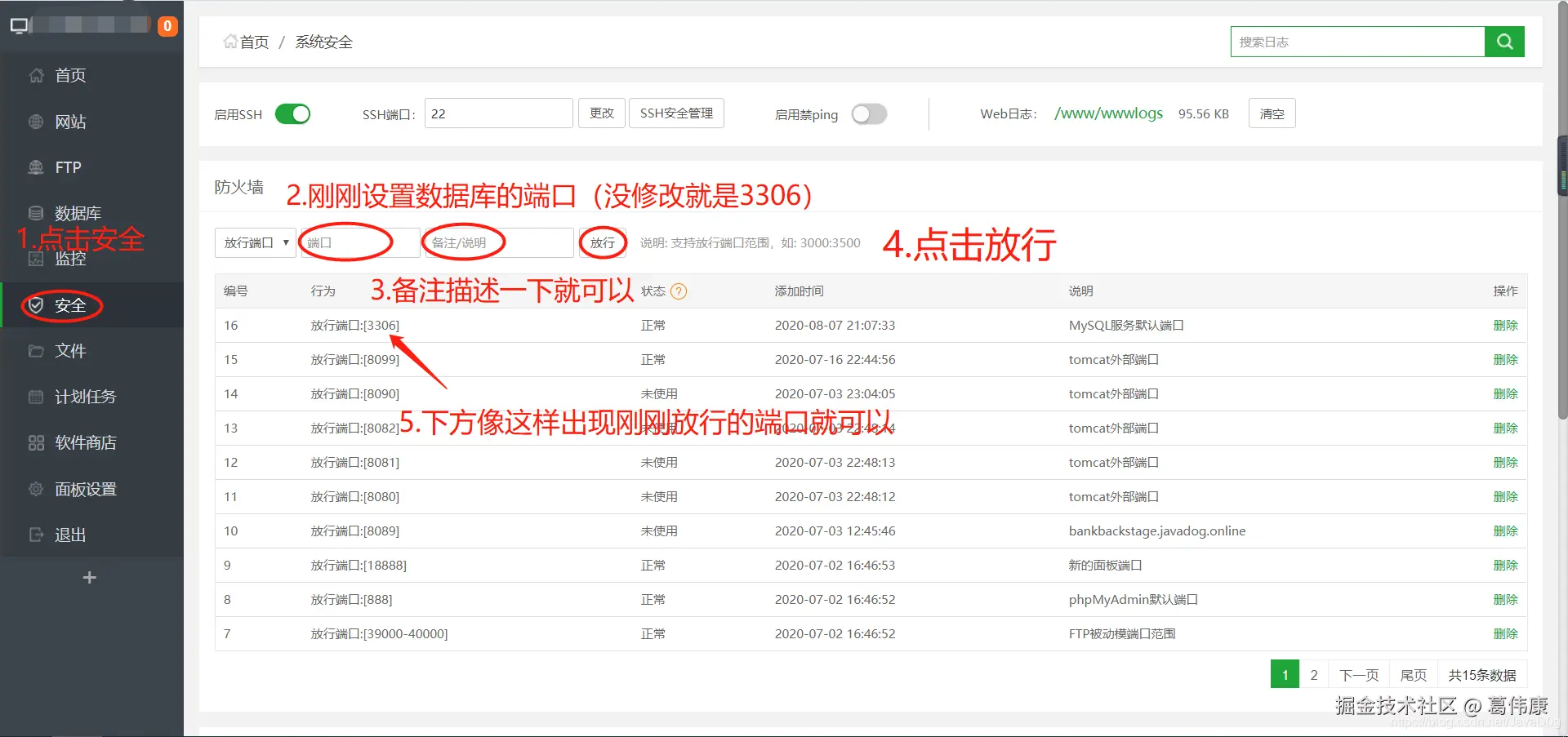
Task: Delete the port 8099 rule
Action: click(1505, 359)
